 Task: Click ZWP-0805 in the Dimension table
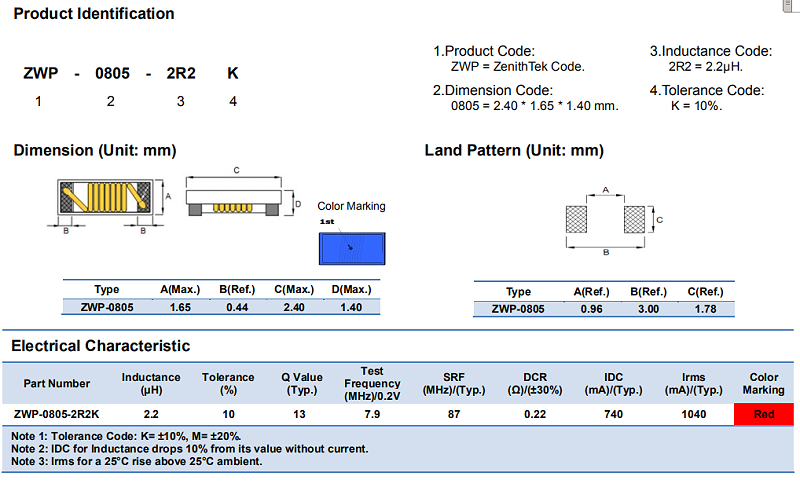tap(107, 307)
